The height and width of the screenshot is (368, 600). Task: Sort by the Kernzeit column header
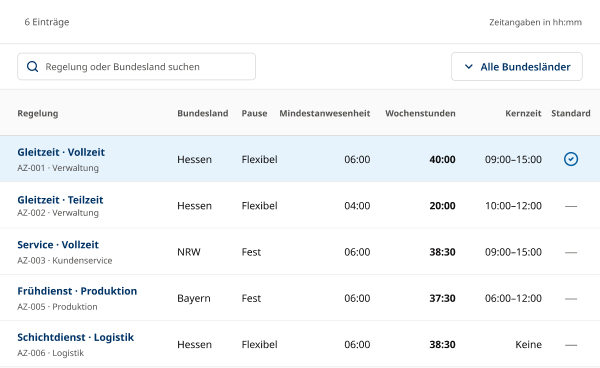coord(523,113)
